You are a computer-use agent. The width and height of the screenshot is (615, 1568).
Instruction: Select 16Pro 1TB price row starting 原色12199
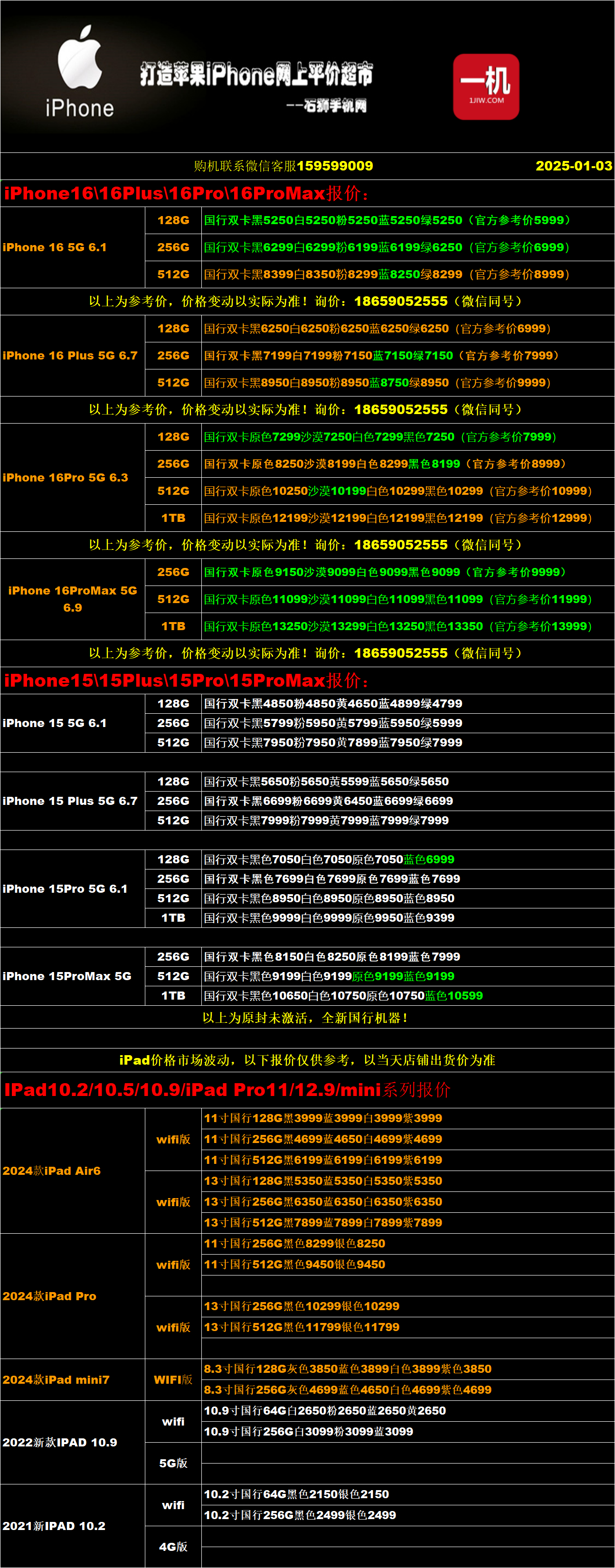click(x=407, y=518)
